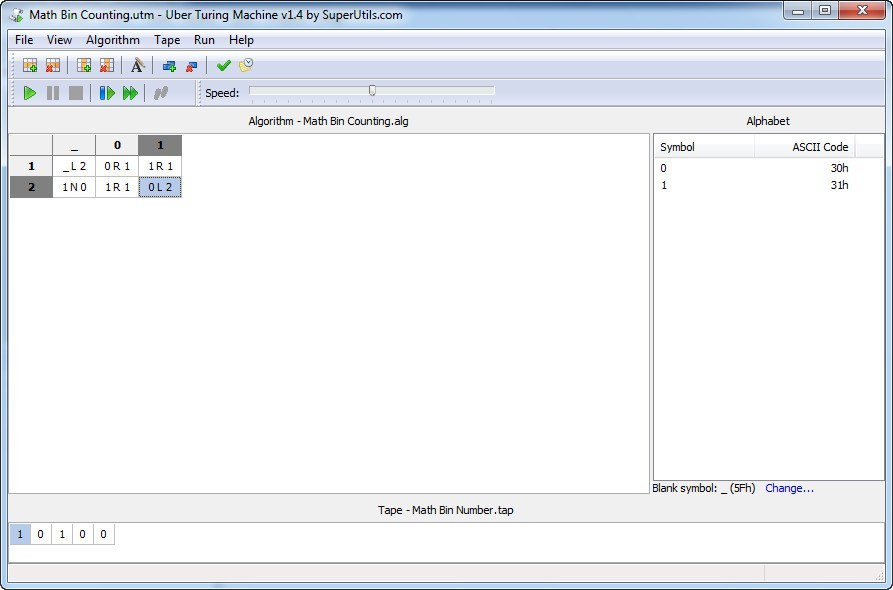Stop the machine execution

click(78, 92)
